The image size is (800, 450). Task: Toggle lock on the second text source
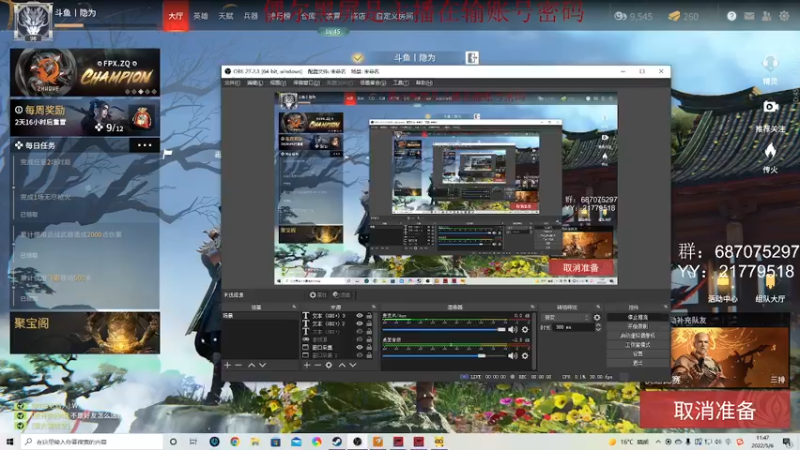tap(369, 323)
